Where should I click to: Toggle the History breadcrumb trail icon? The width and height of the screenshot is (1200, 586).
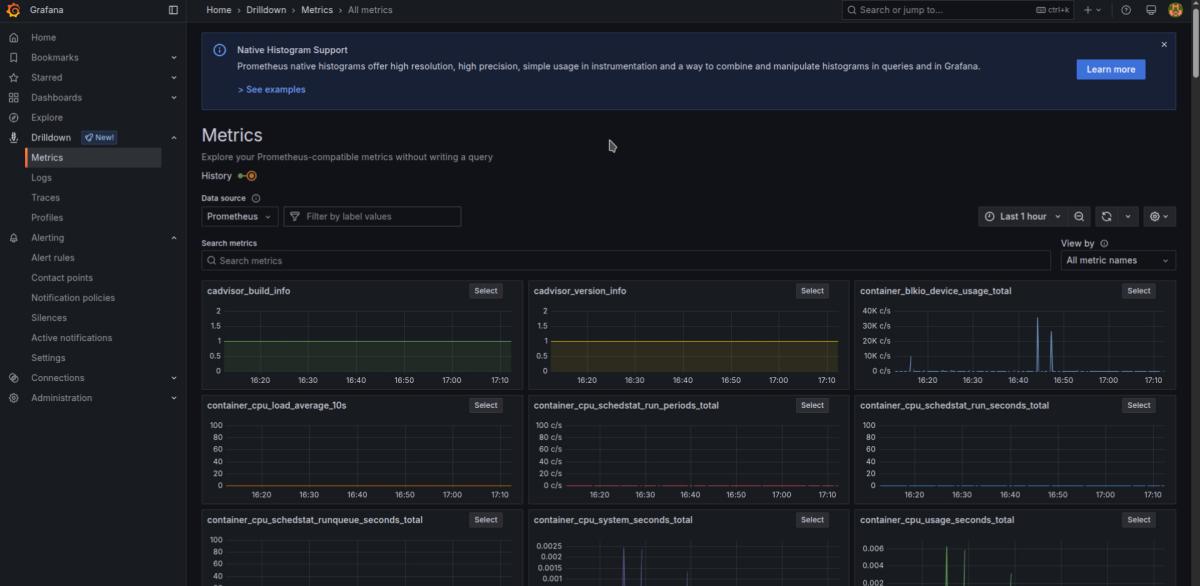click(x=247, y=176)
